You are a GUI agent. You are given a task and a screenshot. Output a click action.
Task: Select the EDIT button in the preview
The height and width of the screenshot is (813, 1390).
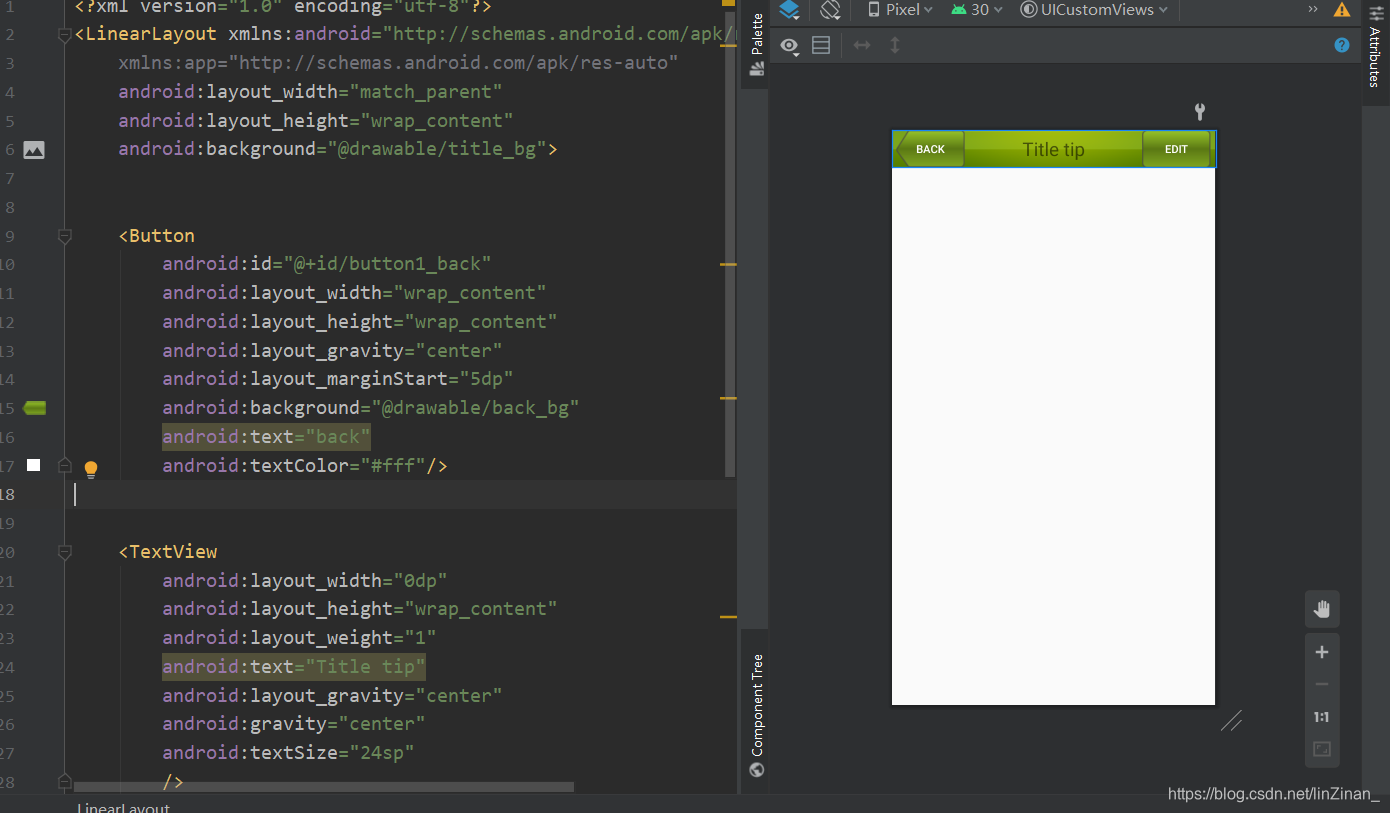pos(1176,149)
